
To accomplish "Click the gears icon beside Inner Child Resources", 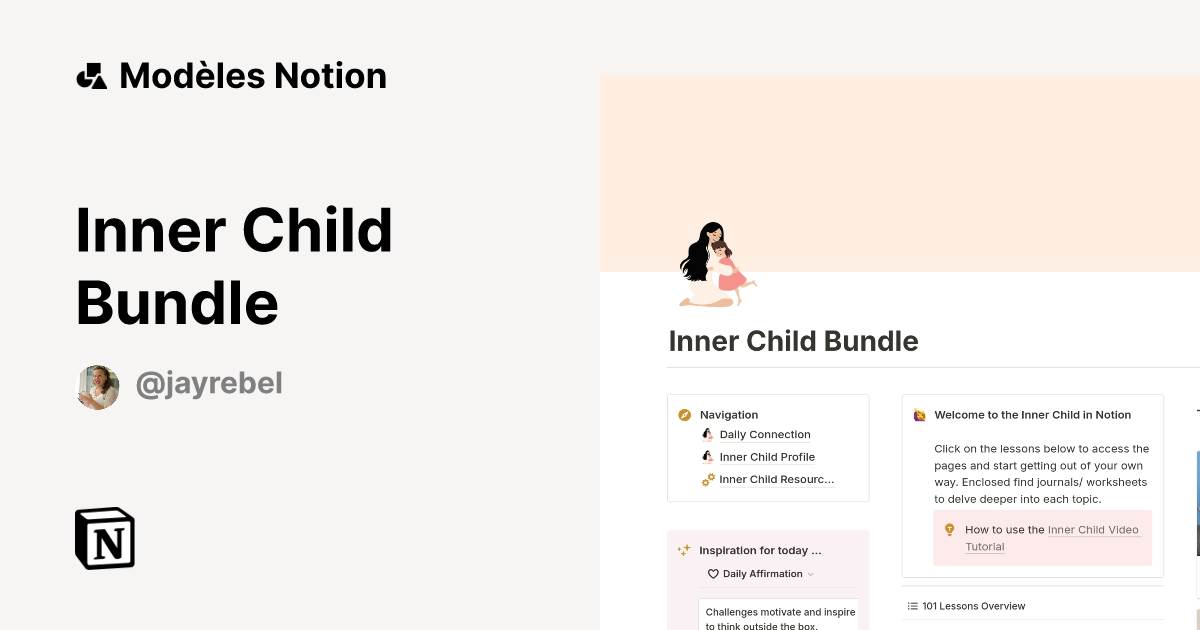I will [x=708, y=479].
